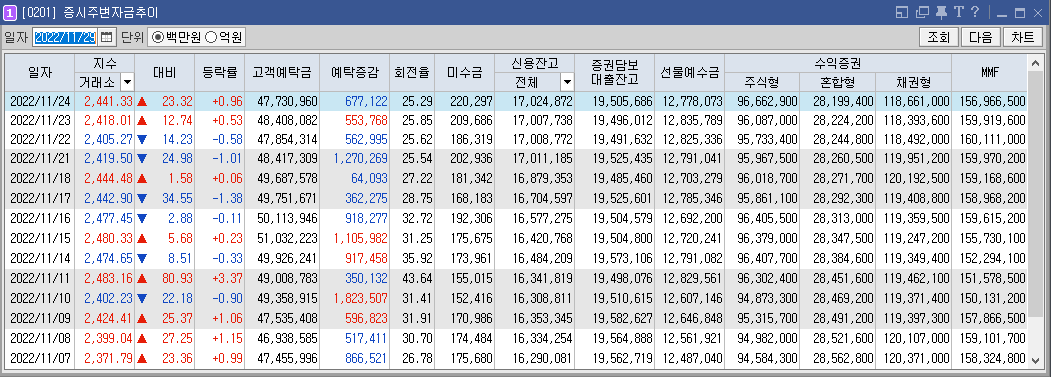Click futures deposit 12,835,789
This screenshot has width=1051, height=377.
693,120
